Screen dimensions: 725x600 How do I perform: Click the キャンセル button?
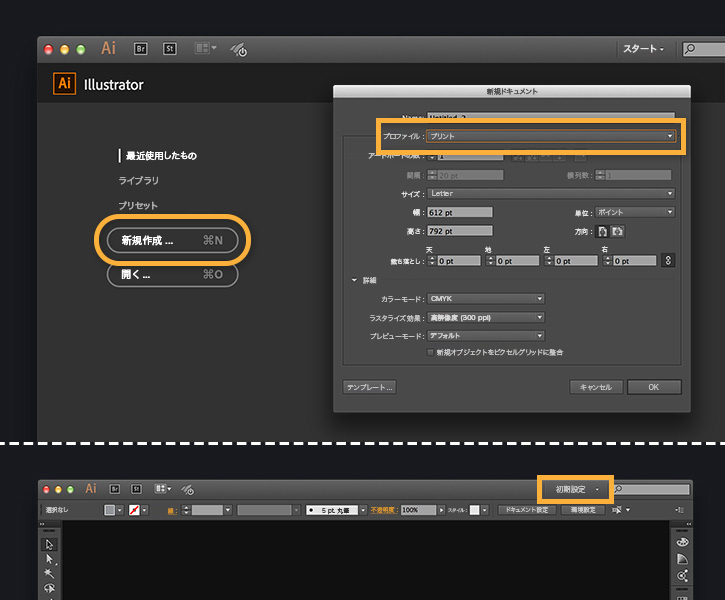pyautogui.click(x=596, y=387)
